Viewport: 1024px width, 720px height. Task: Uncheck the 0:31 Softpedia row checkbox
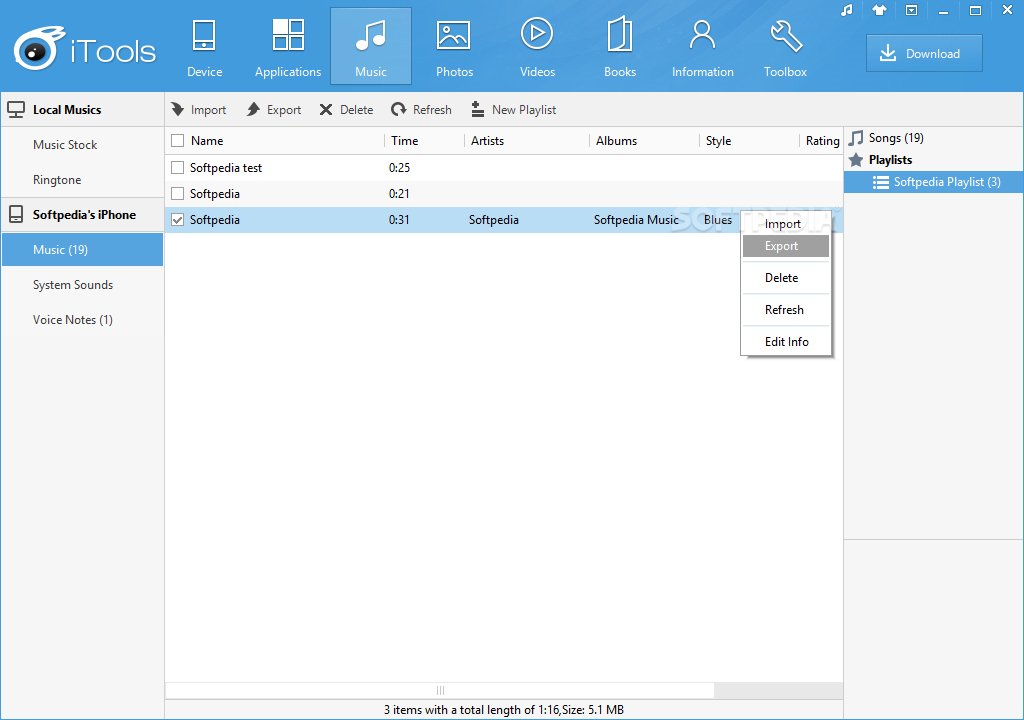tap(178, 220)
